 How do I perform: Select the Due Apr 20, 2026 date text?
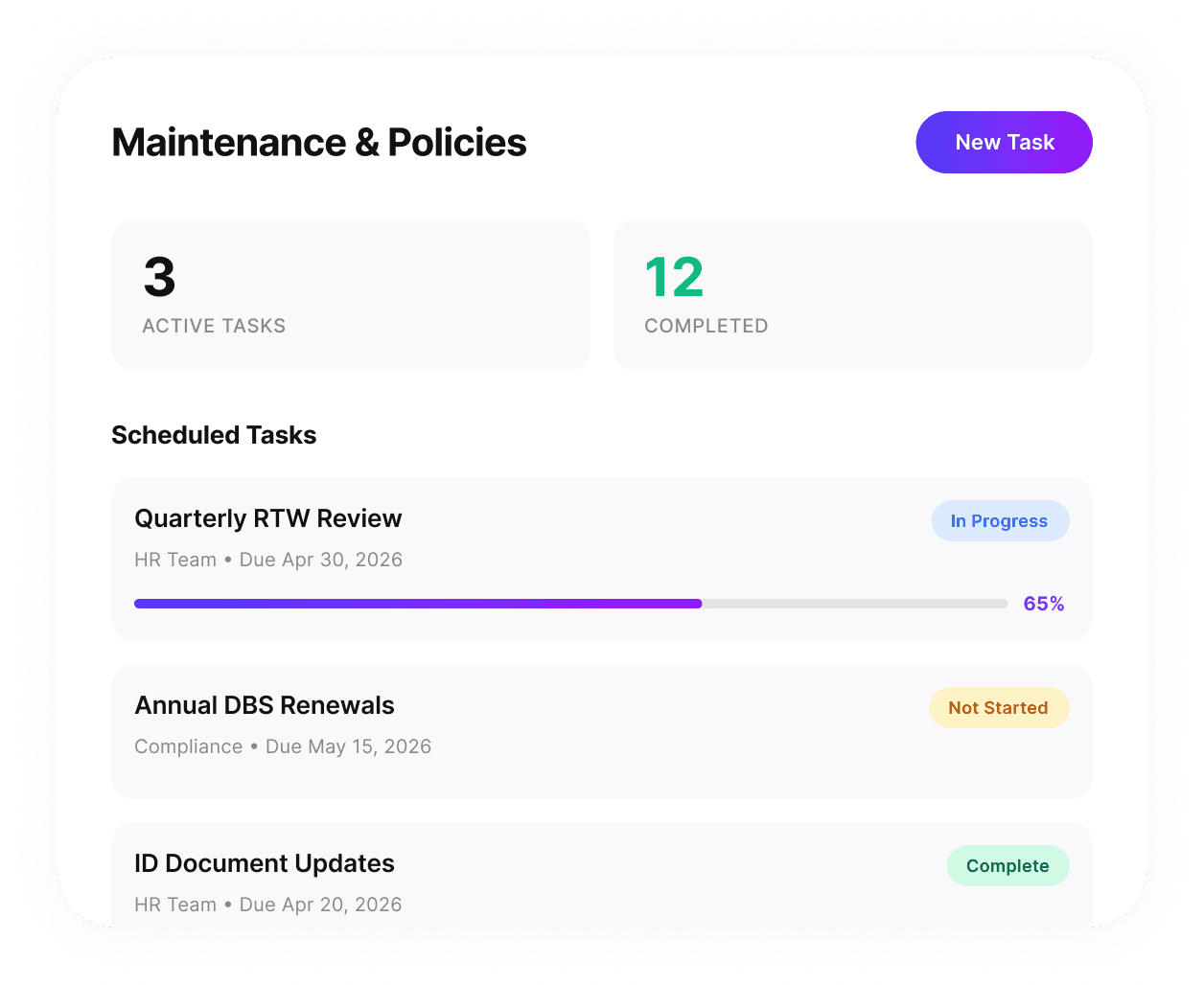(x=320, y=905)
